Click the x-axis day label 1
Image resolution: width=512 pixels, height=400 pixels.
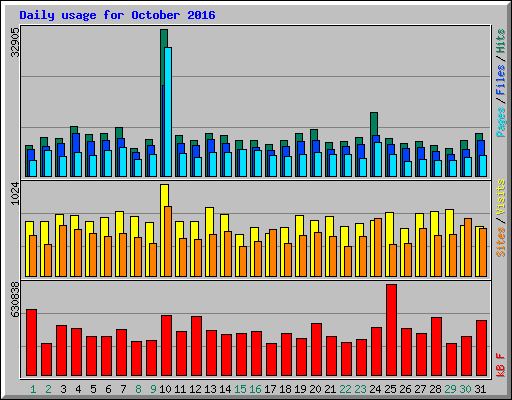point(33,389)
